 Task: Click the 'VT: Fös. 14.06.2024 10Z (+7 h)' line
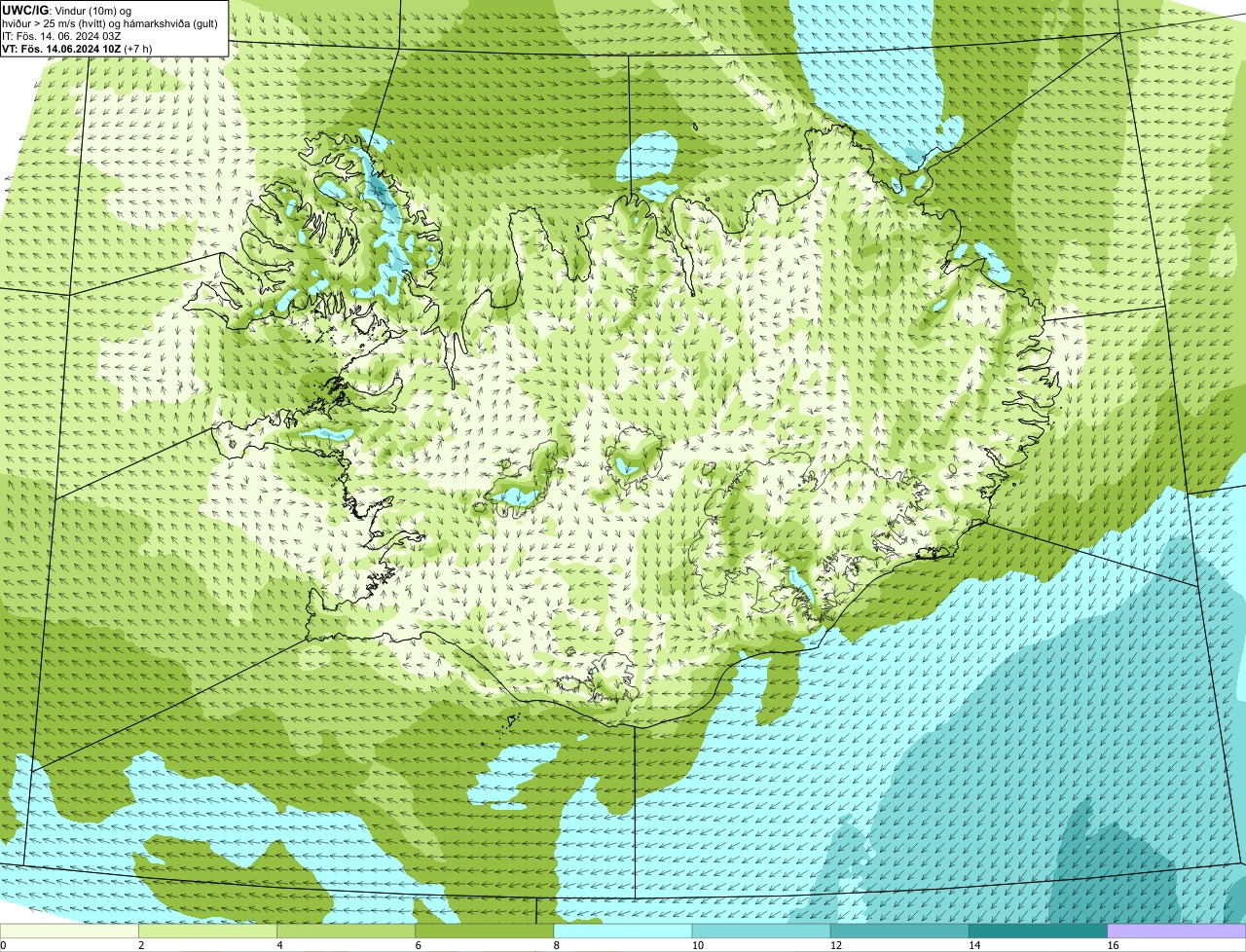77,48
